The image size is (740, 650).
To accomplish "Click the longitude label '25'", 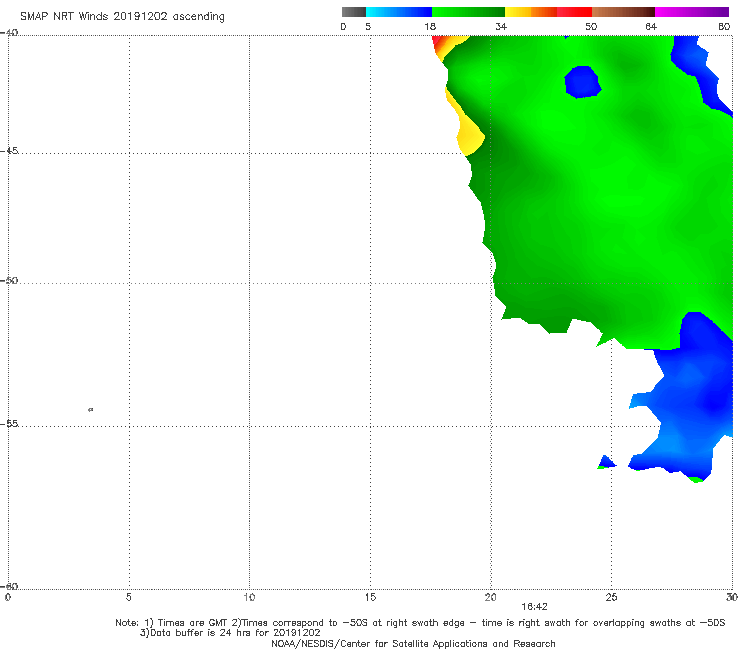I will tap(611, 597).
